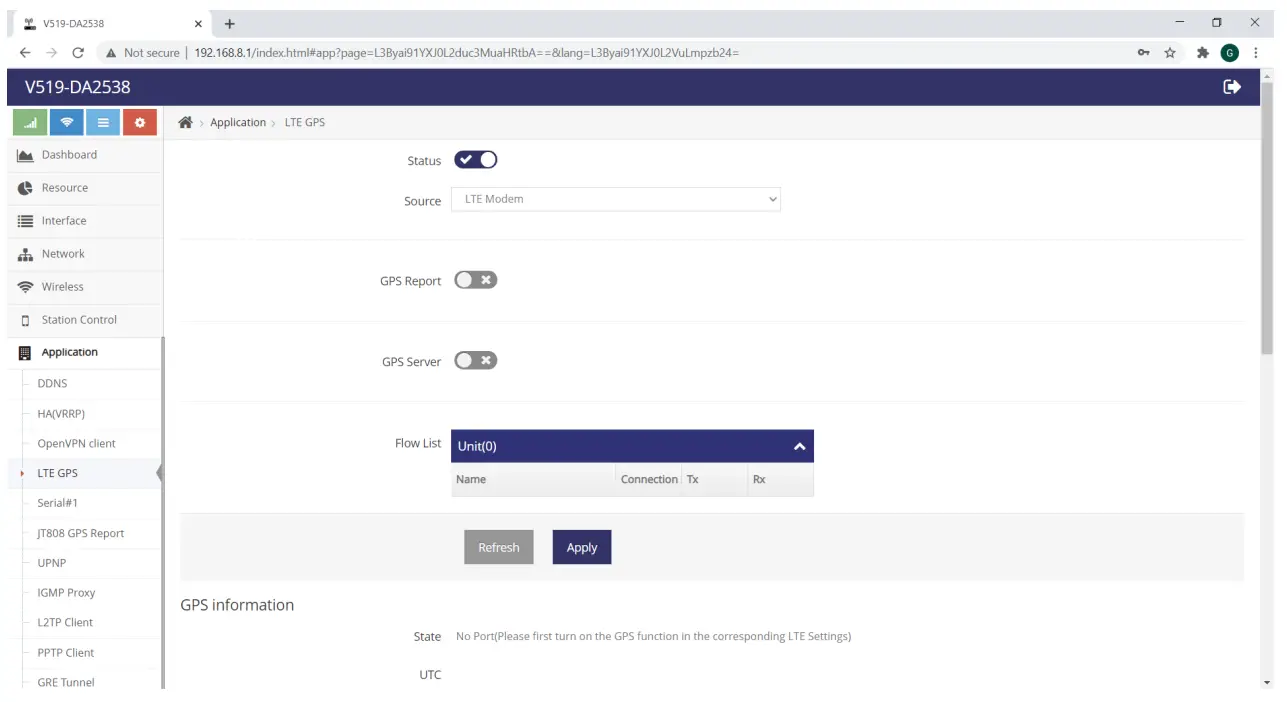Open the browser extensions puzzle icon

point(1203,53)
